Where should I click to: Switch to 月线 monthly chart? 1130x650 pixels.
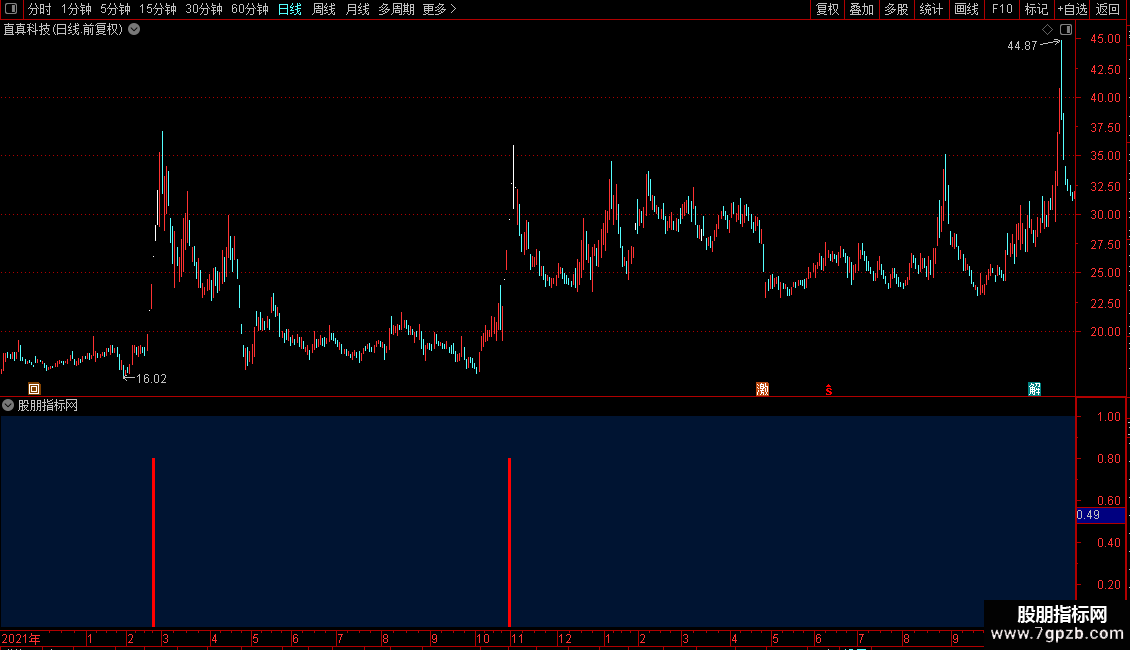(x=357, y=9)
